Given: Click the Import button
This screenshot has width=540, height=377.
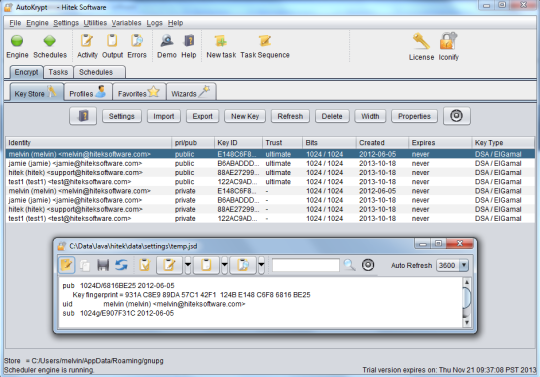Looking at the screenshot, I should point(164,116).
